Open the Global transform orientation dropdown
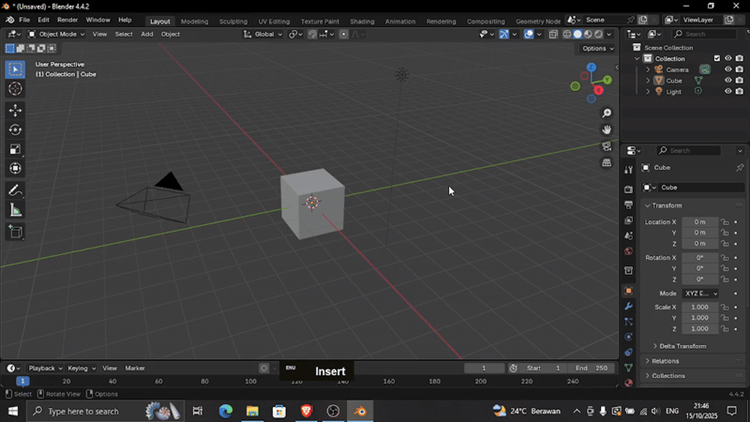750x422 pixels. [264, 34]
